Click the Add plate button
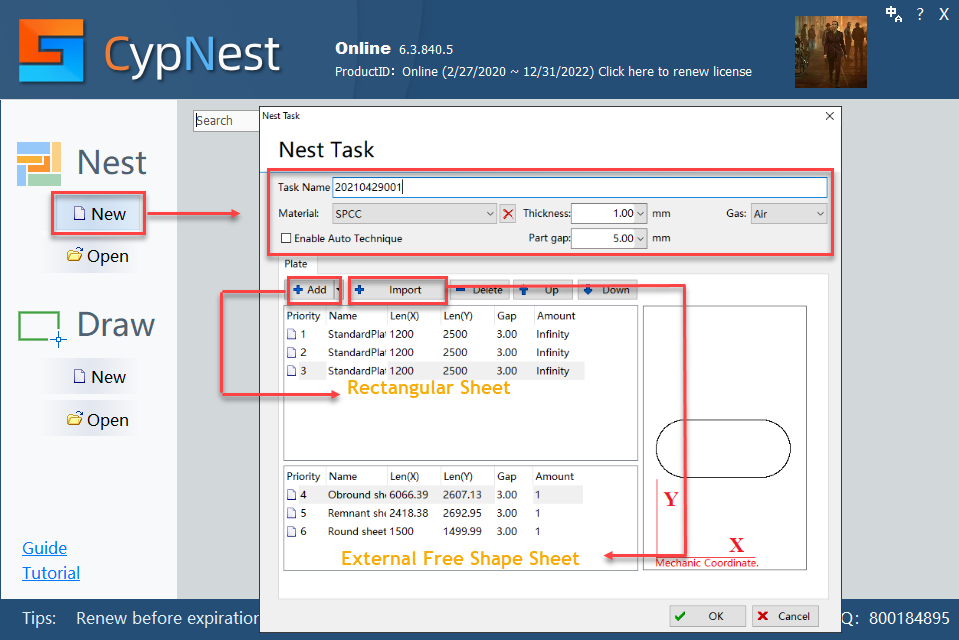The height and width of the screenshot is (640, 959). (x=311, y=290)
